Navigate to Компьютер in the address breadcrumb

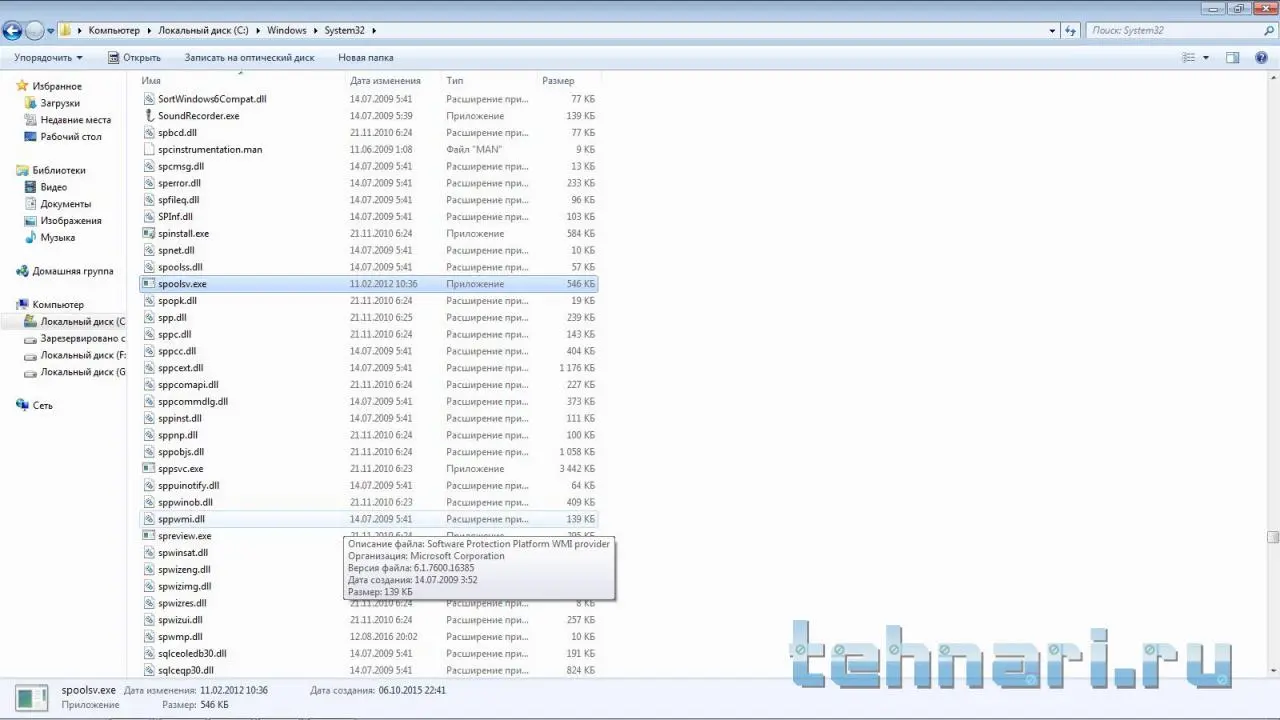tap(114, 31)
